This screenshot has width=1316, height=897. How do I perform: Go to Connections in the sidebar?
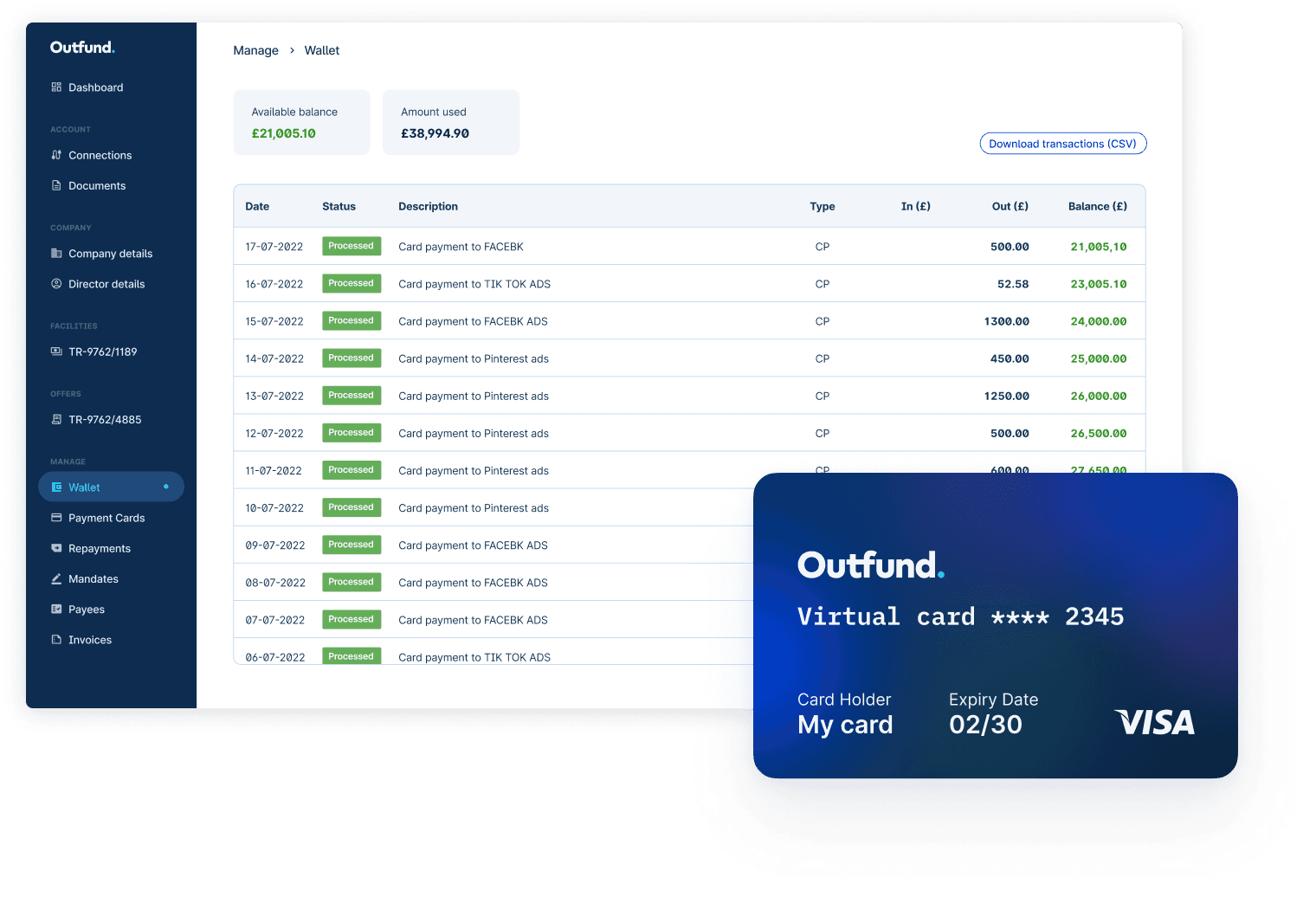tap(100, 155)
